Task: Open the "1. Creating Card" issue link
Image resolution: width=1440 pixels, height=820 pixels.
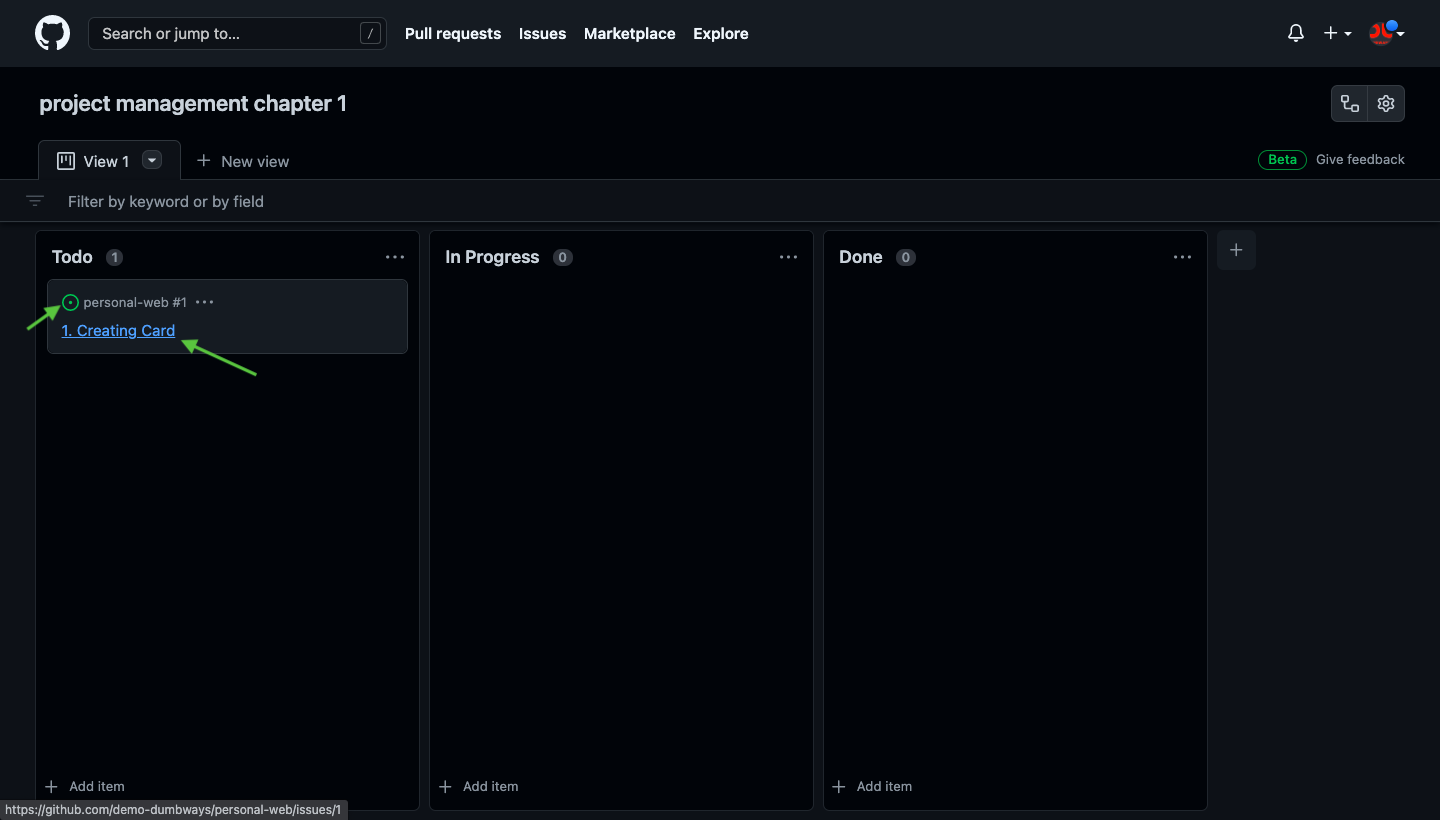Action: 118,331
